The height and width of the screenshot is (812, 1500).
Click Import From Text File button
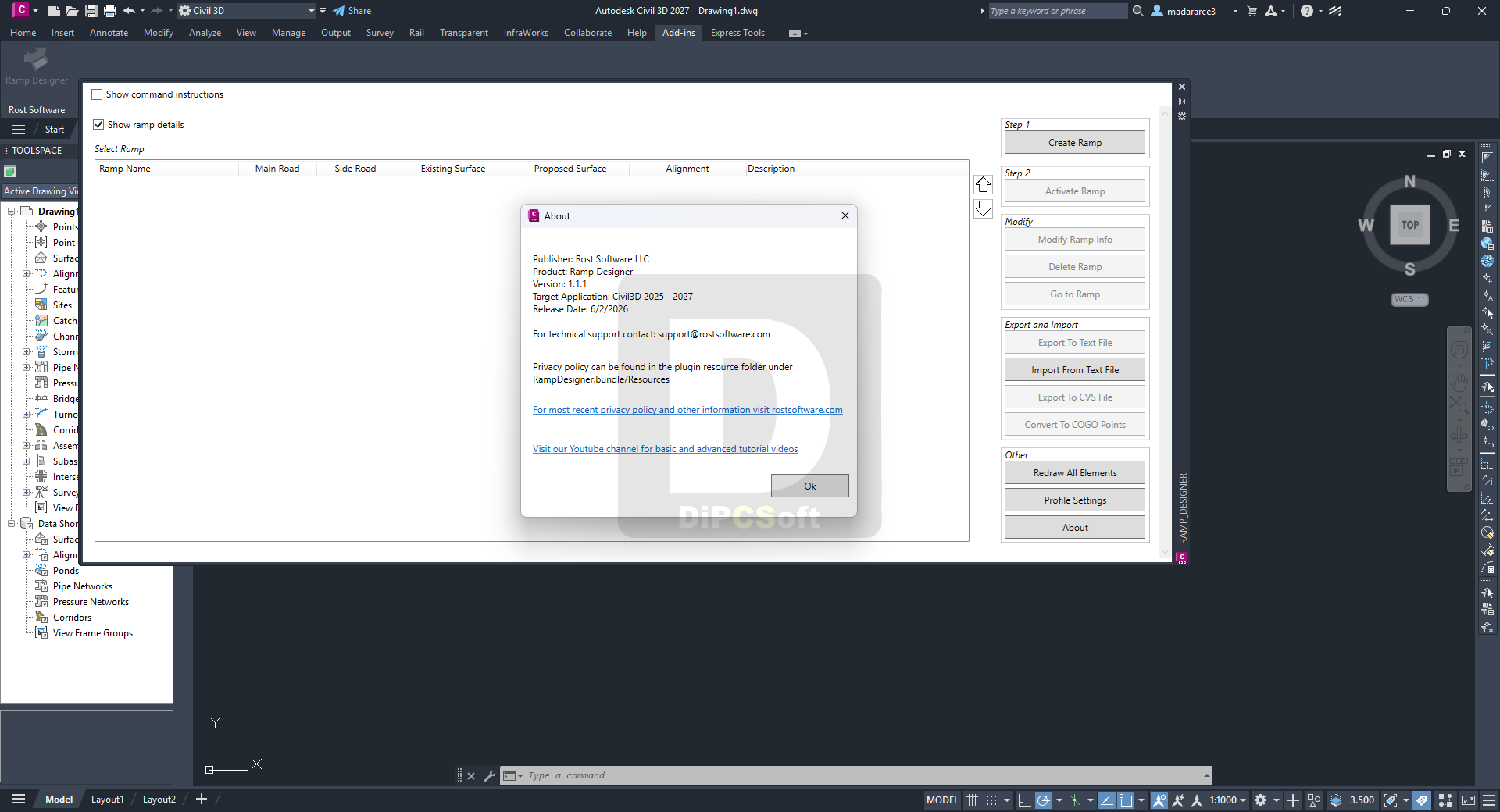tap(1074, 370)
